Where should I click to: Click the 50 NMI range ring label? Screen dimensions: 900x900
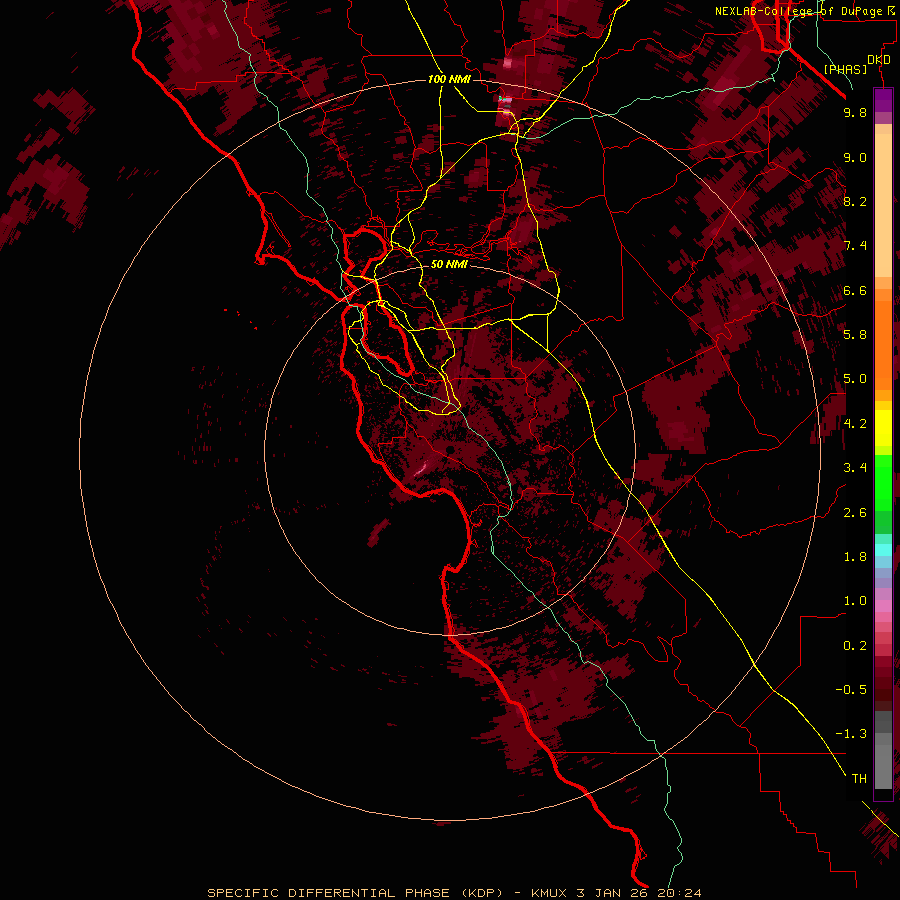tap(449, 264)
